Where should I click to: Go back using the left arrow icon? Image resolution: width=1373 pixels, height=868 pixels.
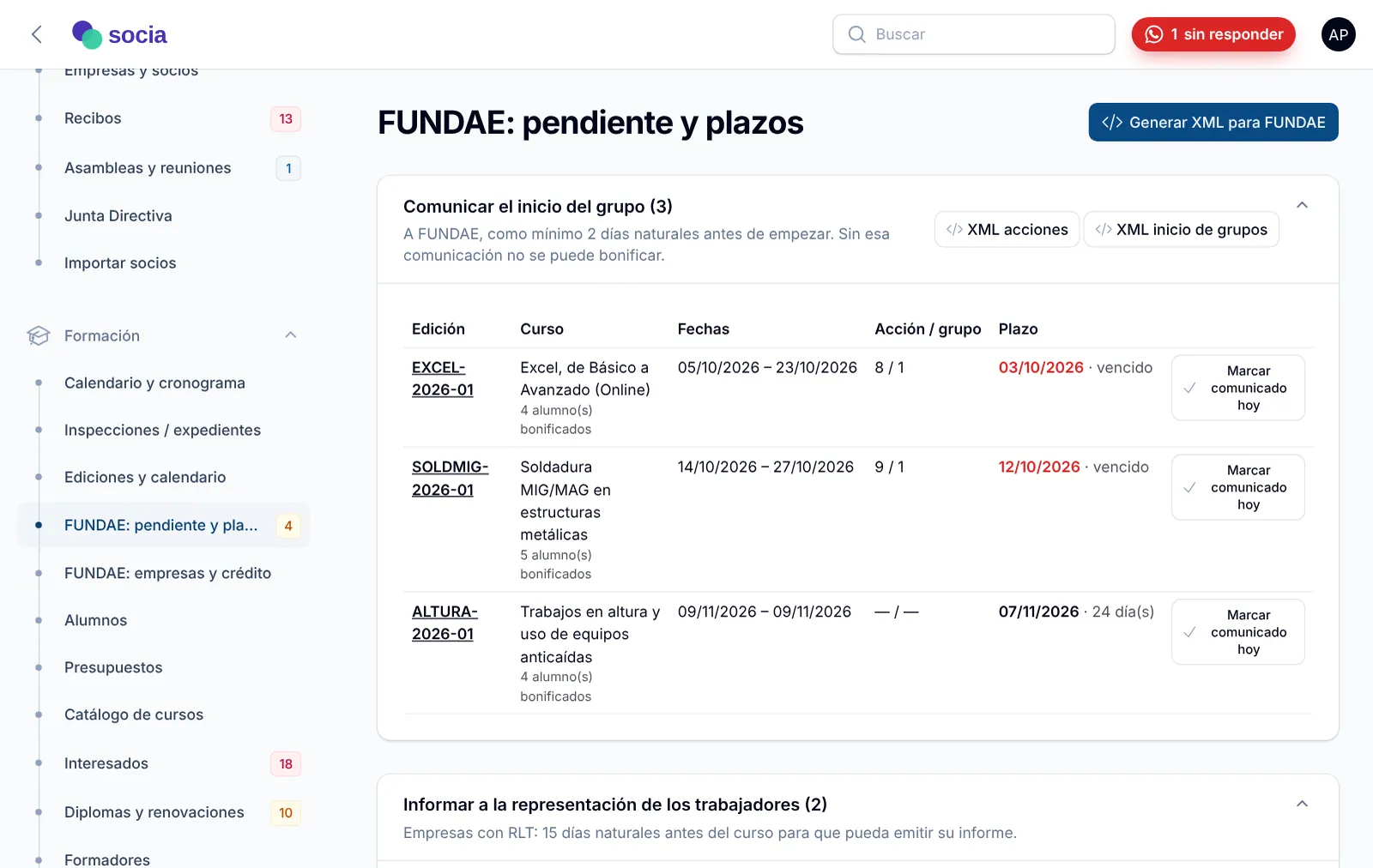36,34
